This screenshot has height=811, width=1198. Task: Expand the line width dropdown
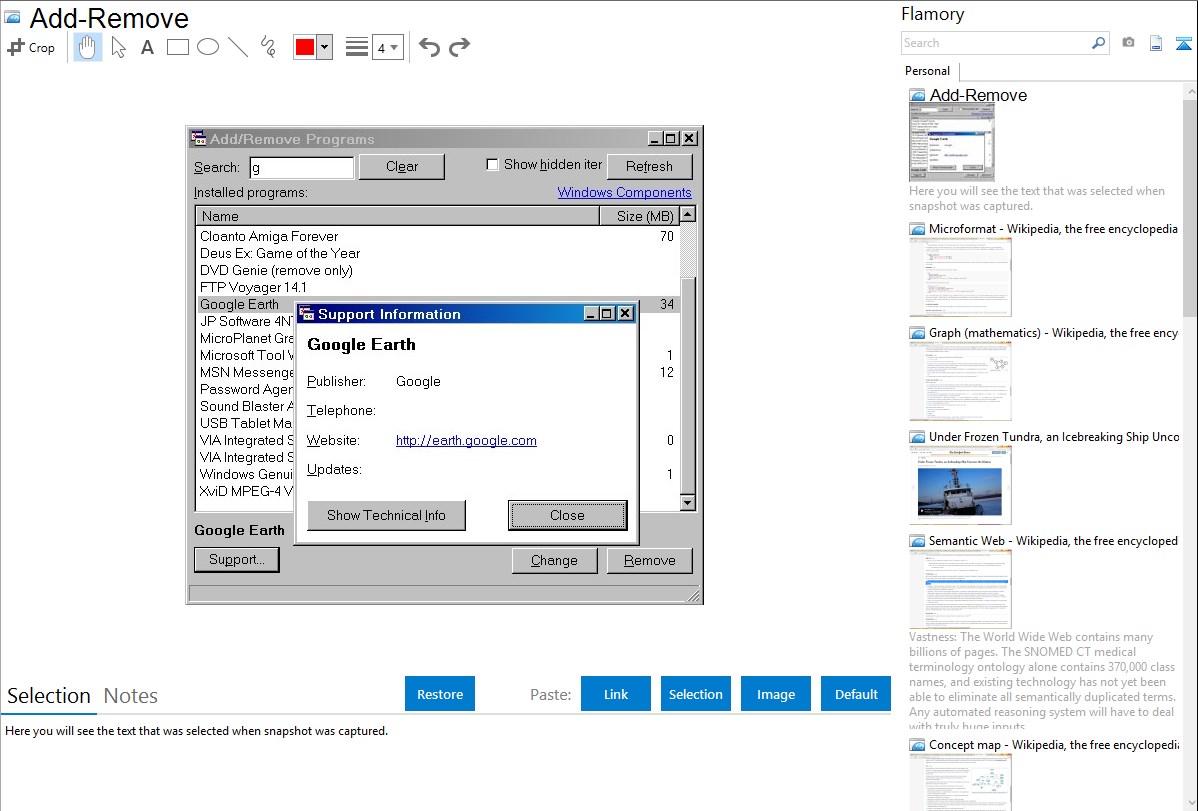pos(388,47)
